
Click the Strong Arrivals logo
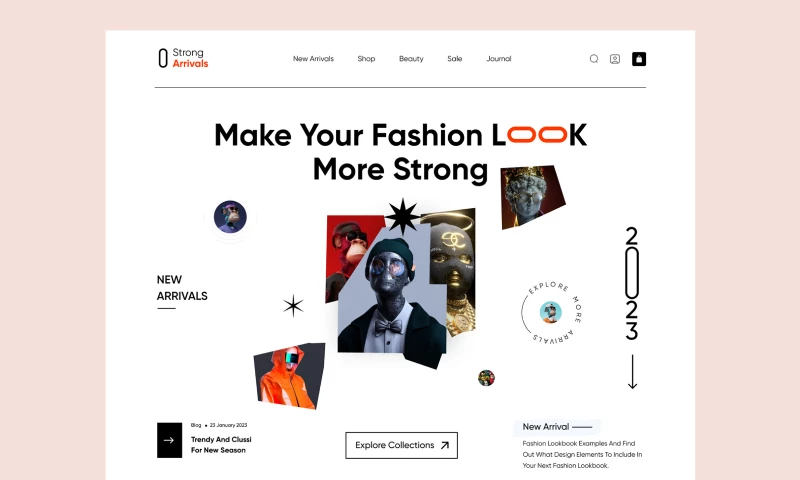point(183,58)
